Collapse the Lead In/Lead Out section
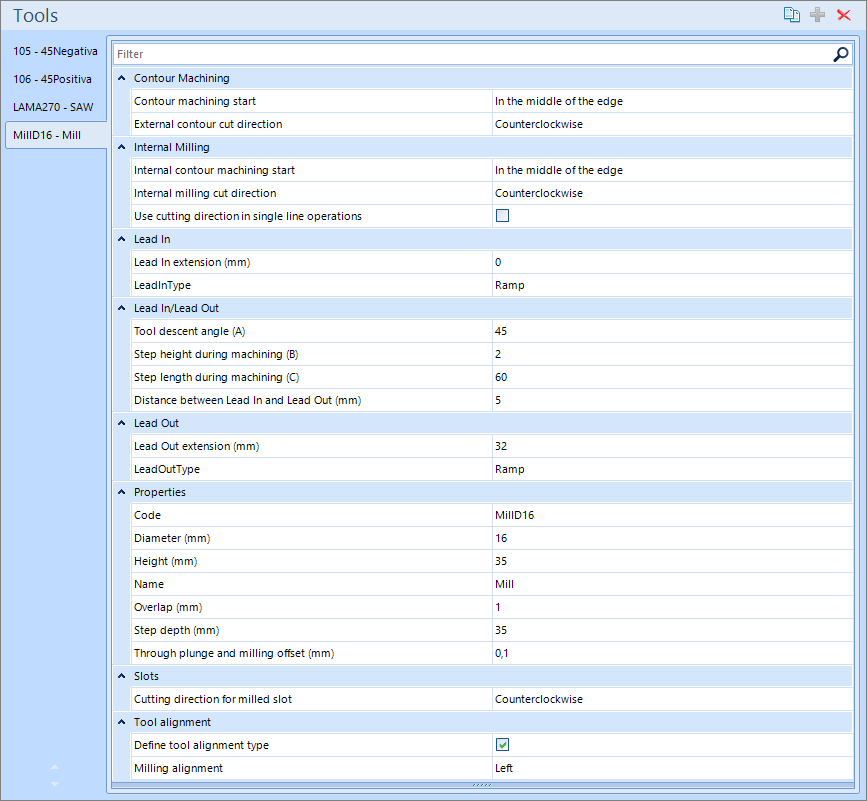The height and width of the screenshot is (801, 867). pos(122,308)
